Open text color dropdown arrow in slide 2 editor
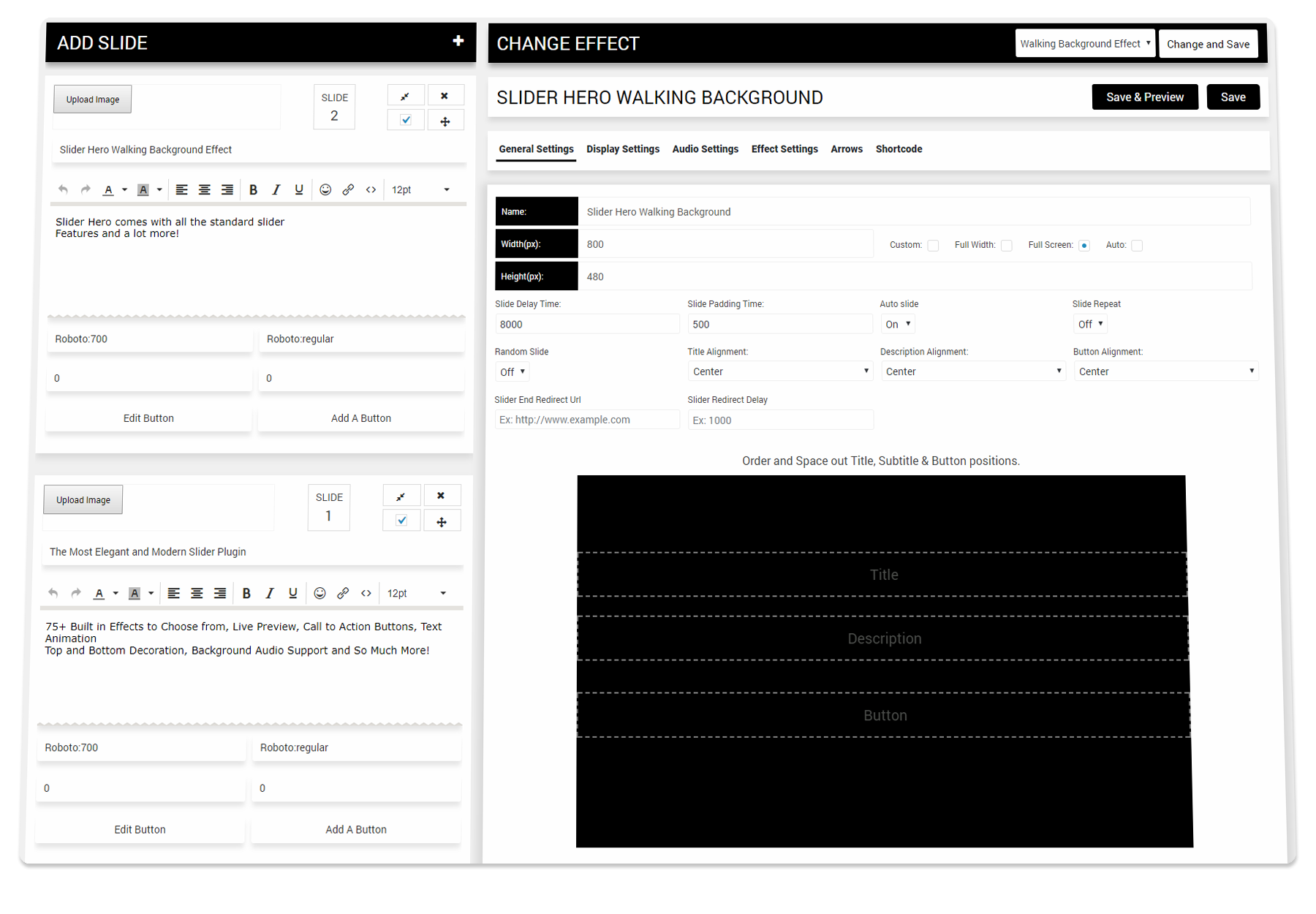The image size is (1316, 914). [124, 190]
